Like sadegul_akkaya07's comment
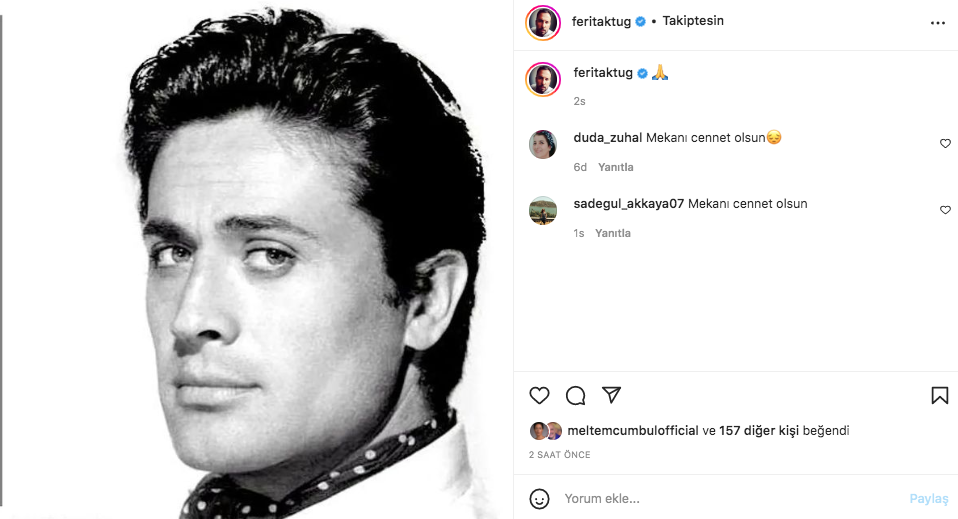 click(x=945, y=210)
